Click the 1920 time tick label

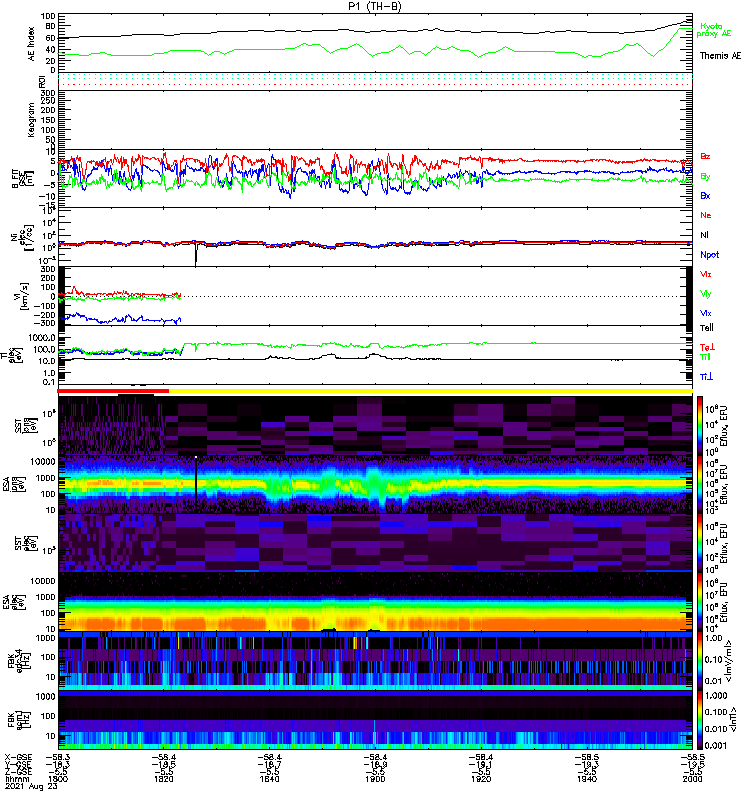(481, 779)
